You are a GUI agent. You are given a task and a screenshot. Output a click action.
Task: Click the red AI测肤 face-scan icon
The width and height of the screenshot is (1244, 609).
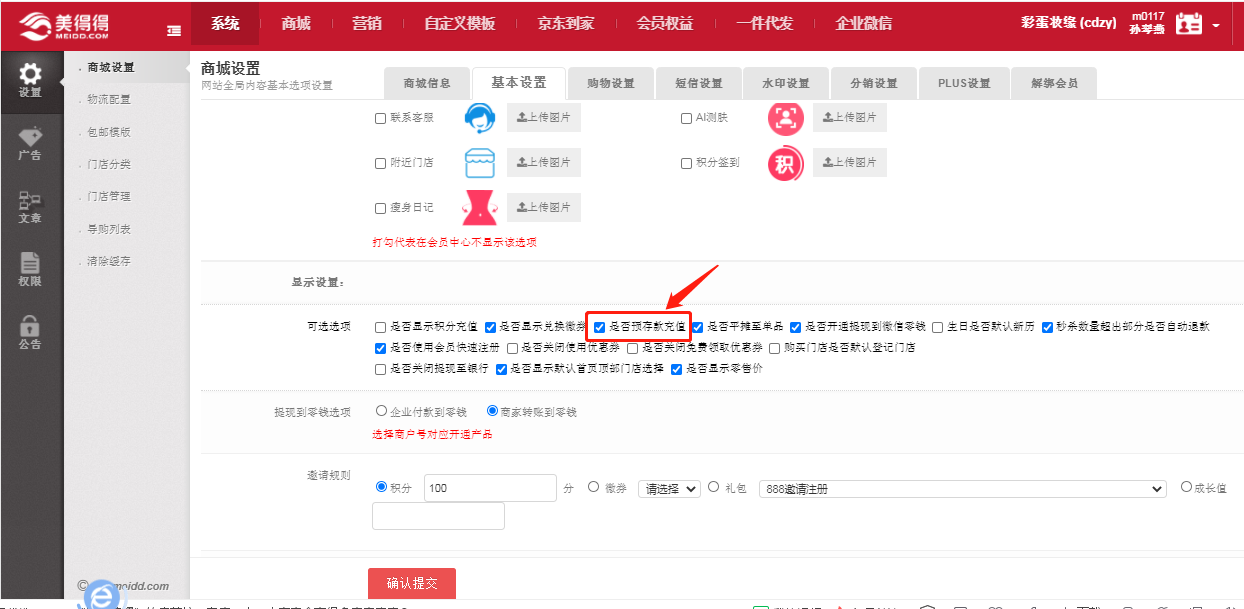(785, 118)
